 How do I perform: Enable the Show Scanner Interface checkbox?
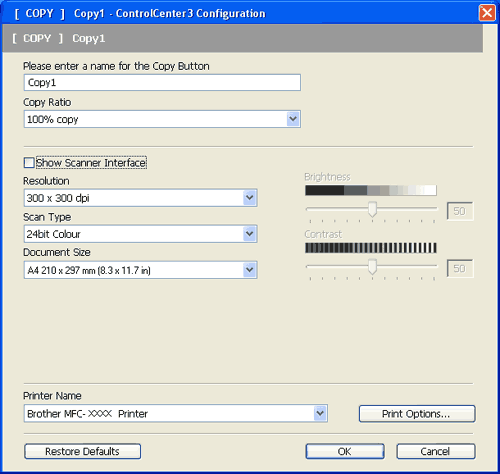(29, 163)
